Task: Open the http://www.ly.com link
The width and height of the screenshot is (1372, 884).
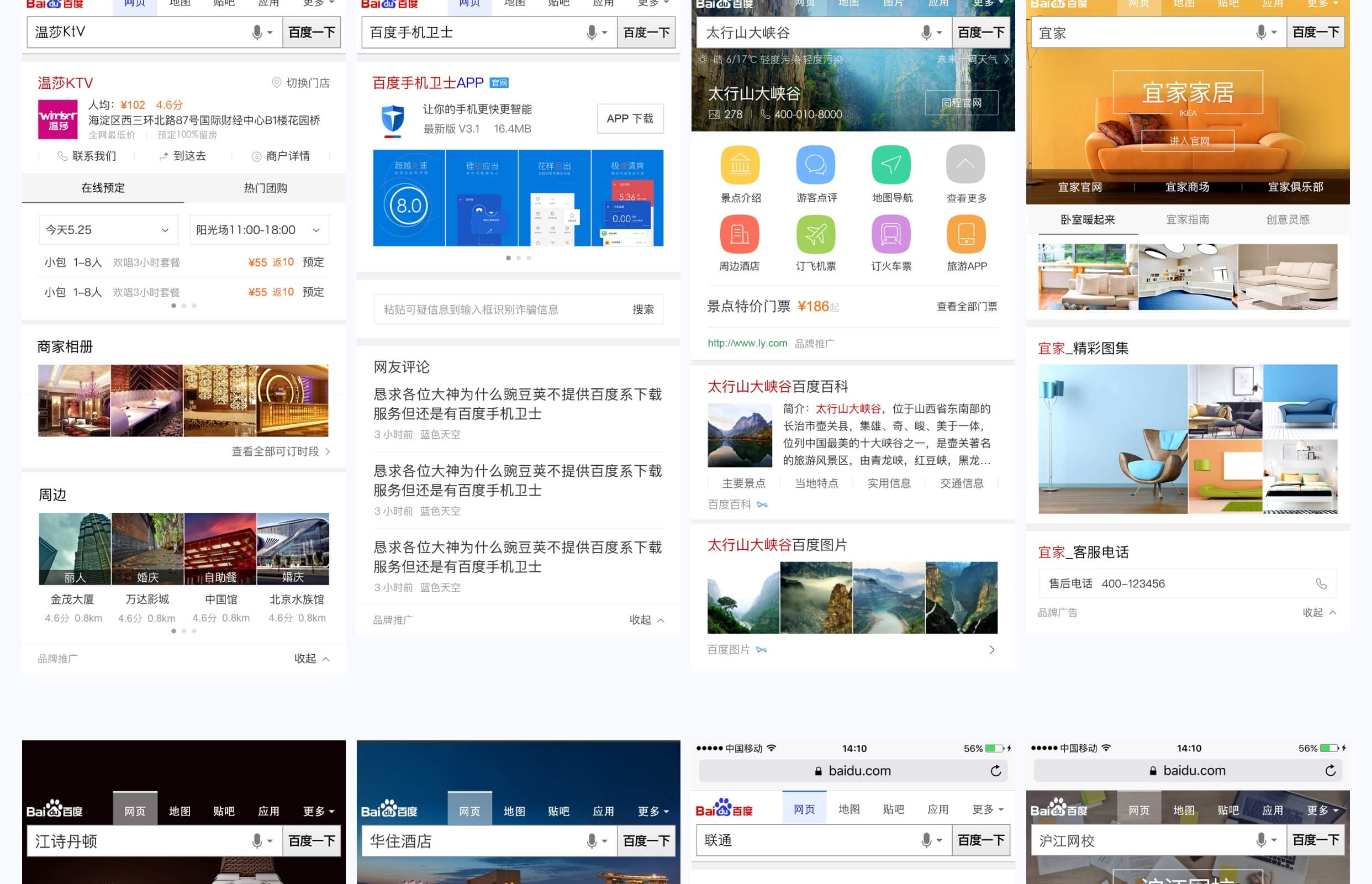Action: pyautogui.click(x=747, y=343)
